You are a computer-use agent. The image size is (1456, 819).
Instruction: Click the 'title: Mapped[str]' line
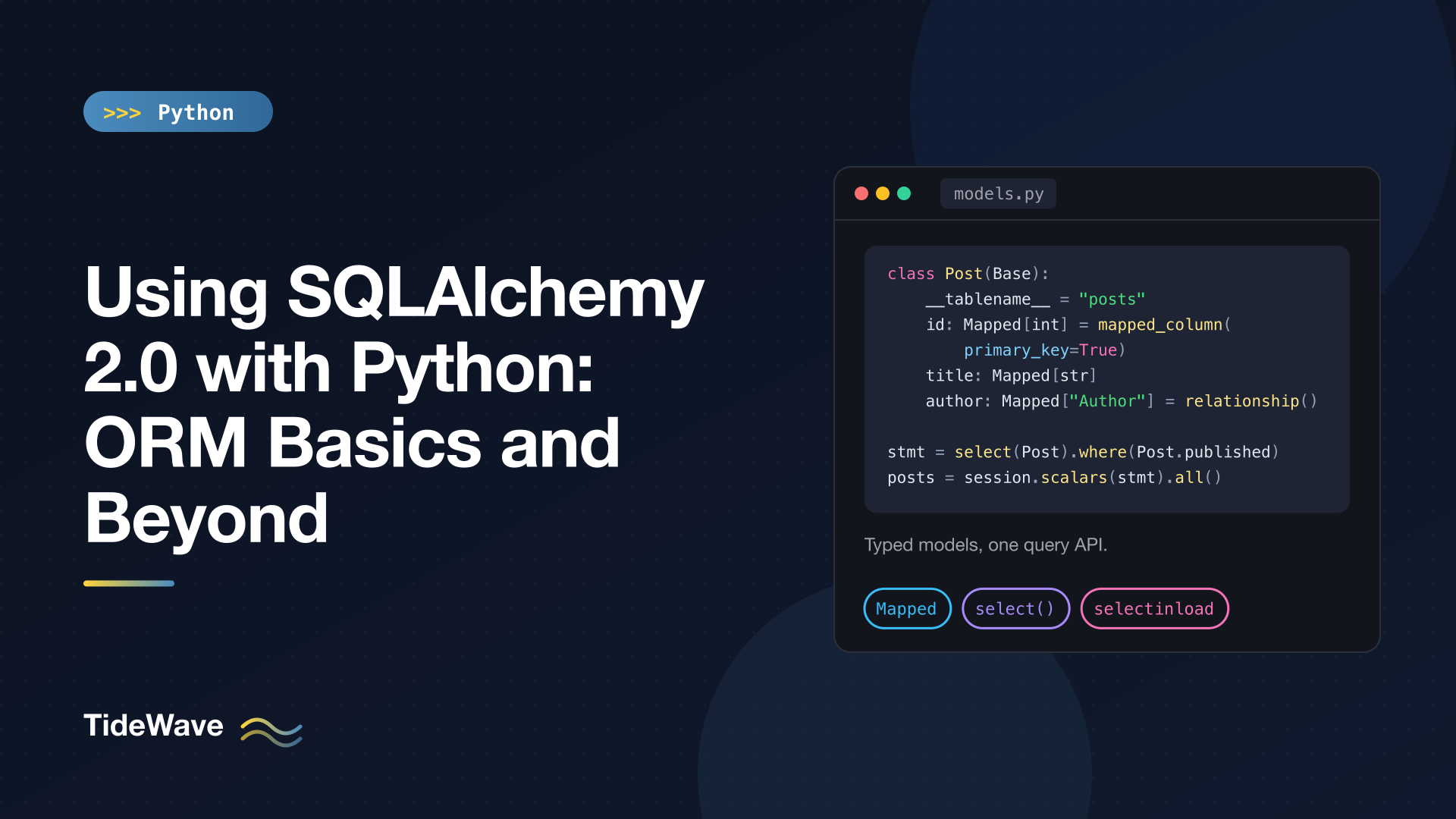coord(1011,376)
